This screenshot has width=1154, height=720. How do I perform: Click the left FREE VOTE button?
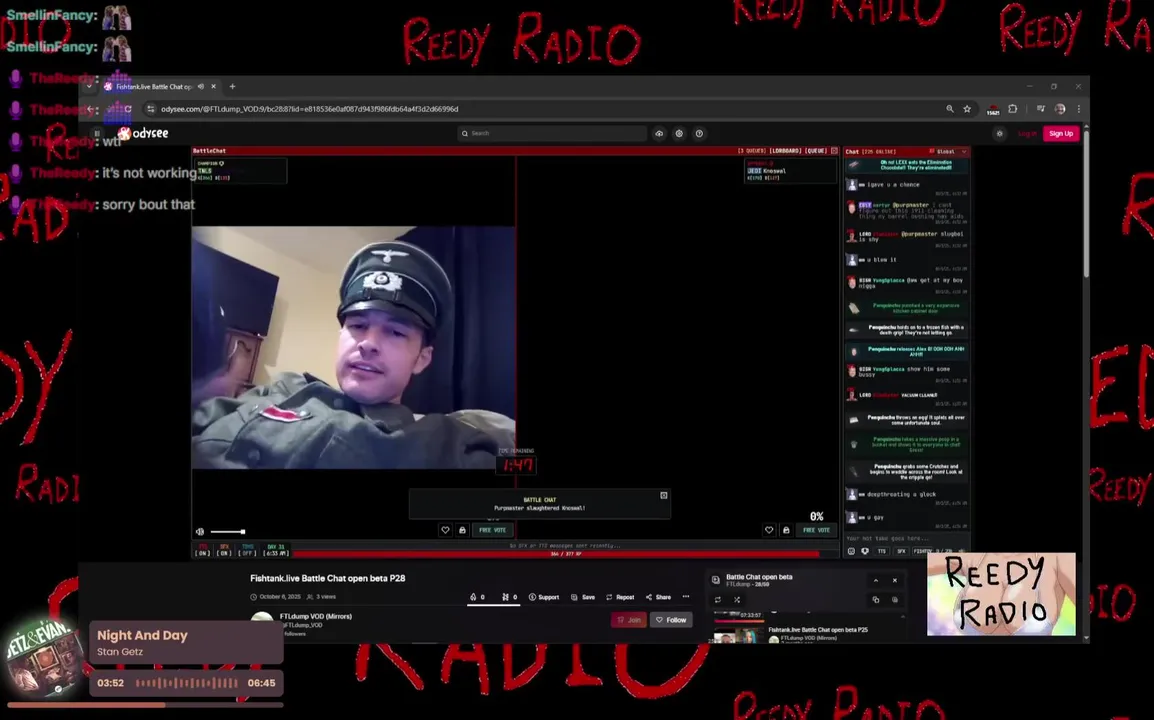492,530
